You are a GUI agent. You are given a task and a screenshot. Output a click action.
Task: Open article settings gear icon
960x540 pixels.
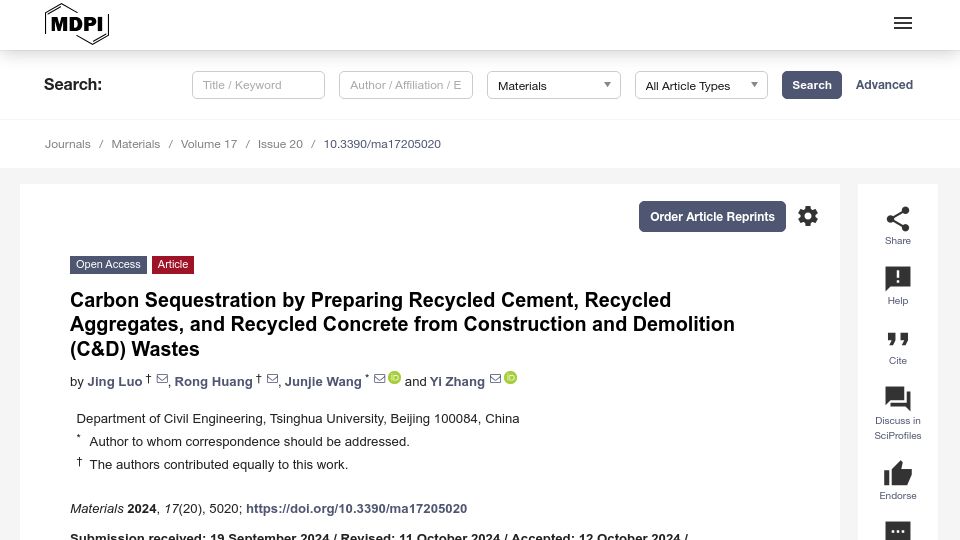pos(808,216)
